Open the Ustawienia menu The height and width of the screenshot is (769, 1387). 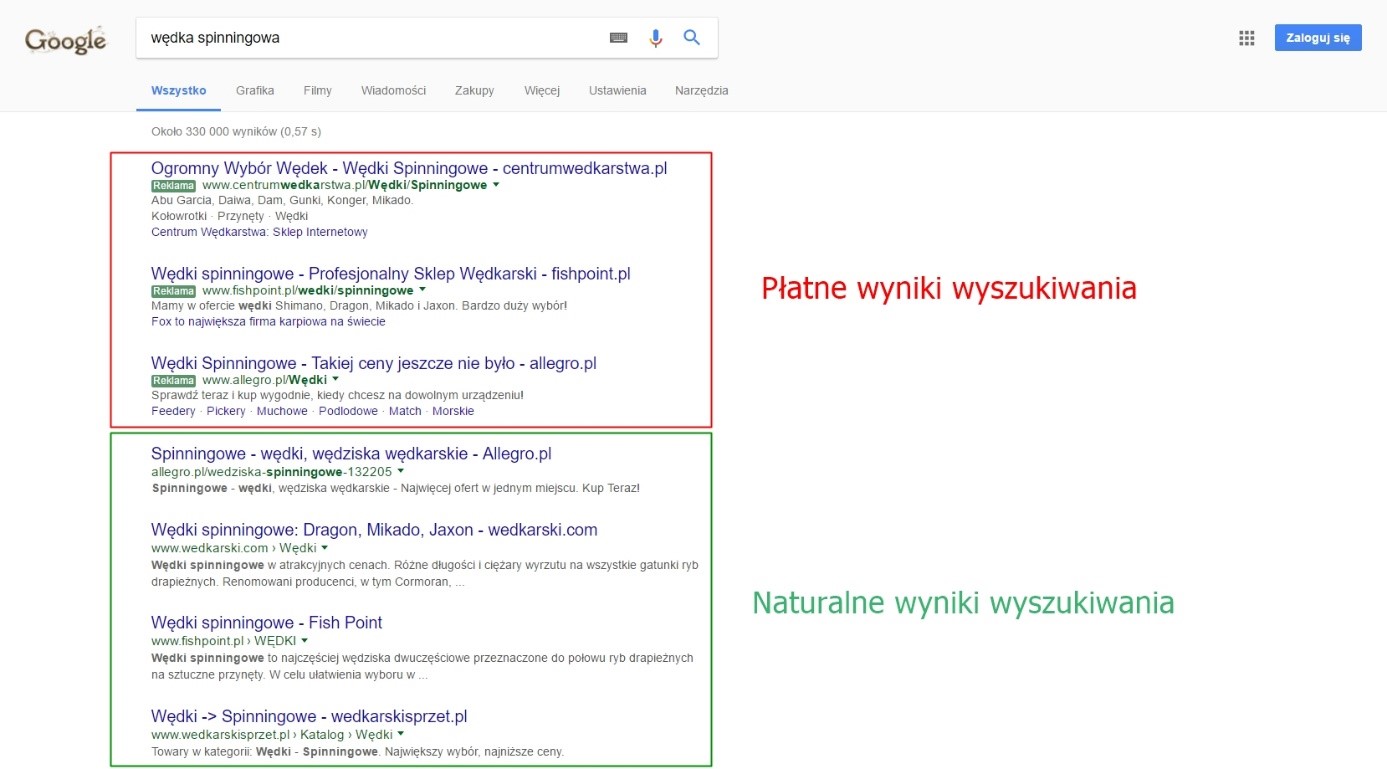coord(617,90)
